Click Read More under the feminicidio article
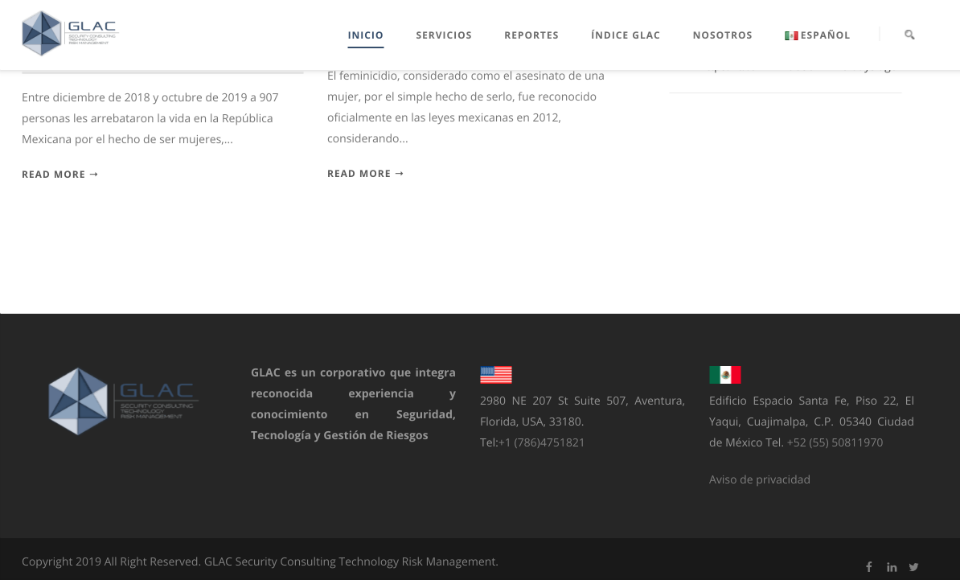Viewport: 960px width, 580px height. tap(365, 173)
